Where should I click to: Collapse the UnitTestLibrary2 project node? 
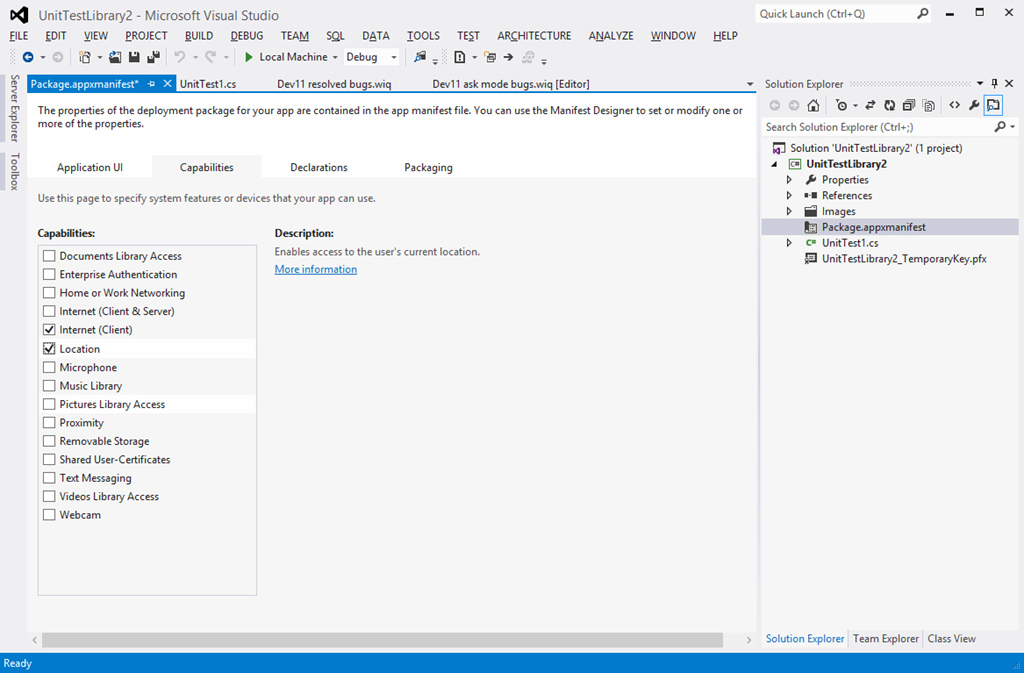pos(775,164)
